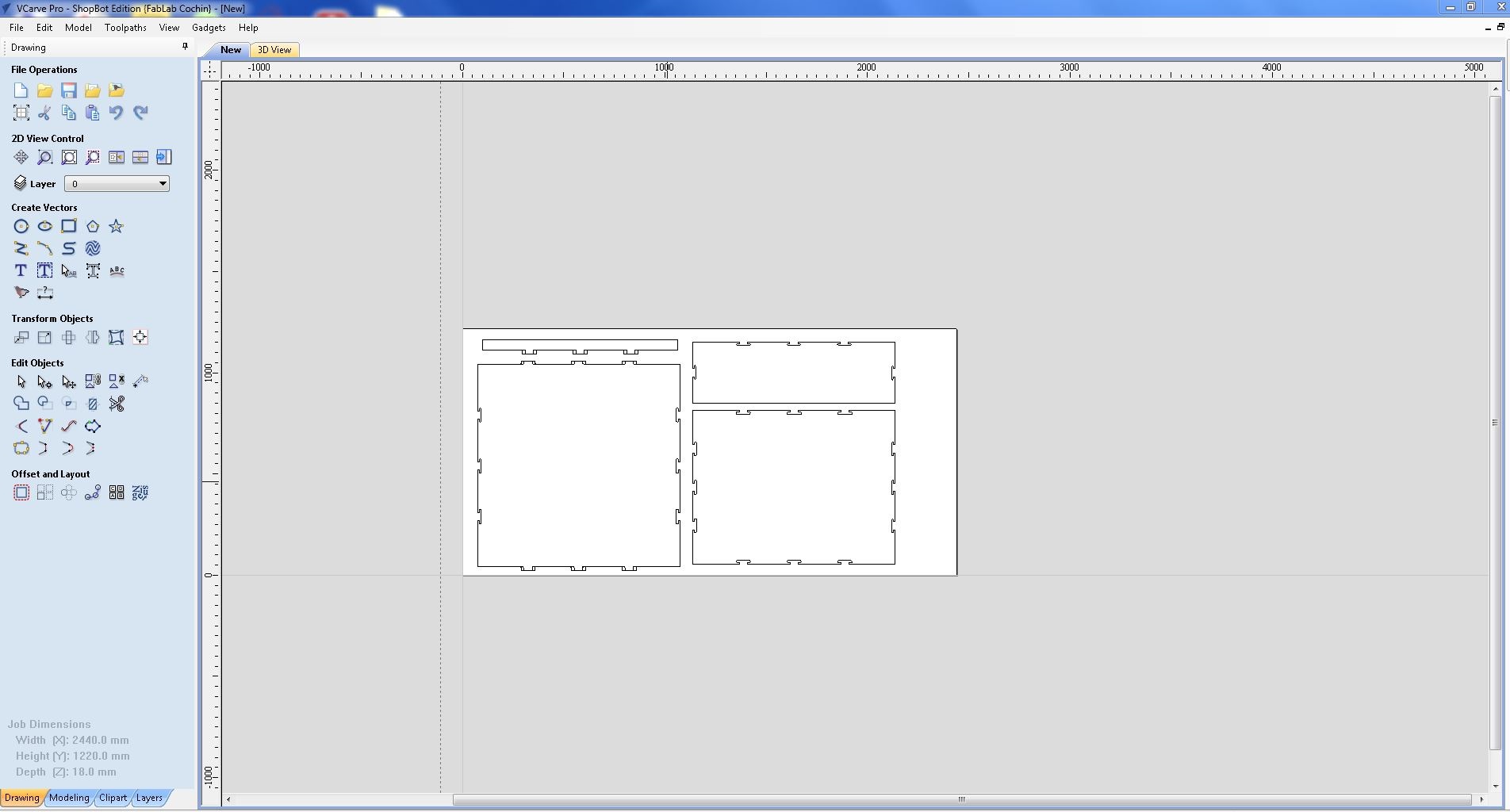Viewport: 1510px width, 812px height.
Task: Open the Edit menu
Action: (44, 28)
